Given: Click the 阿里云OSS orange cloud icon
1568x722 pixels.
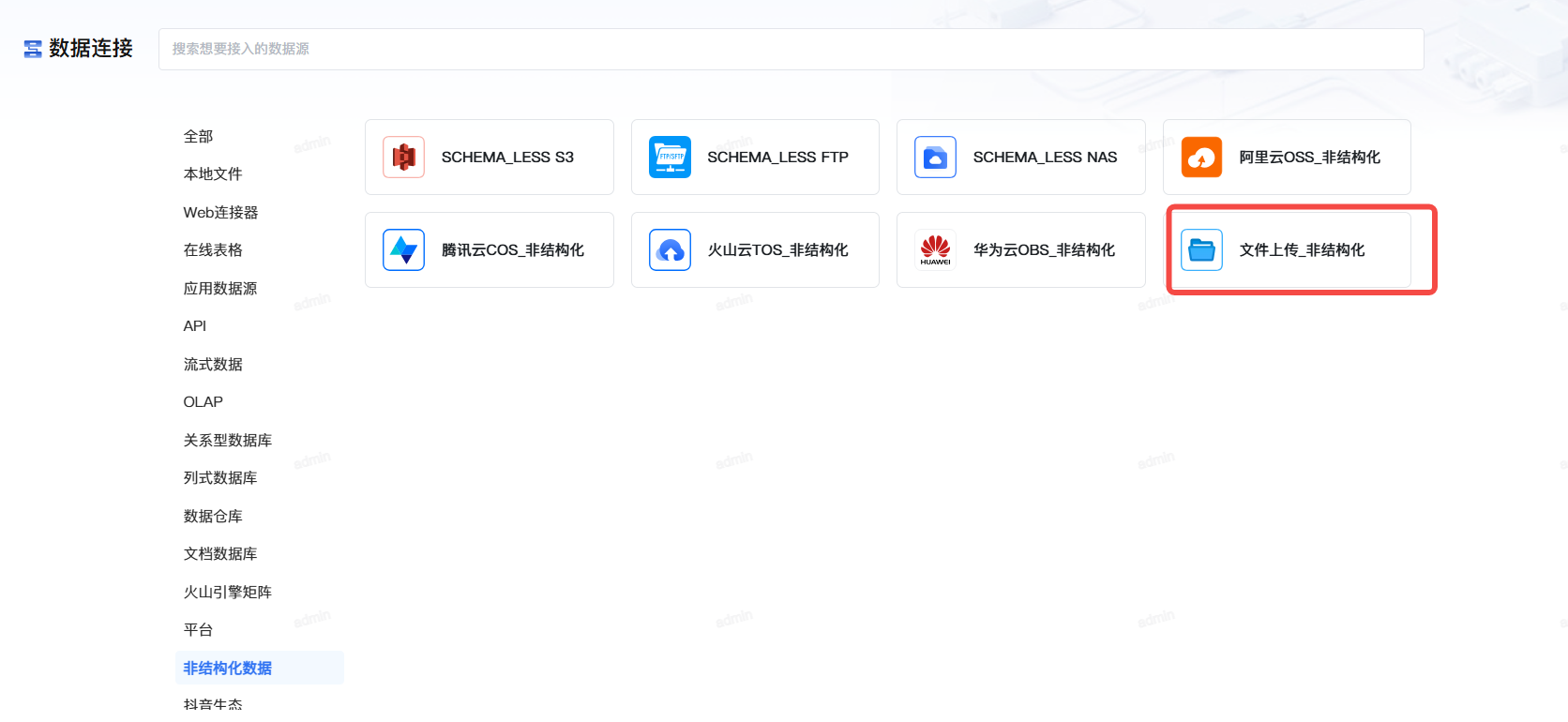Looking at the screenshot, I should [1201, 158].
